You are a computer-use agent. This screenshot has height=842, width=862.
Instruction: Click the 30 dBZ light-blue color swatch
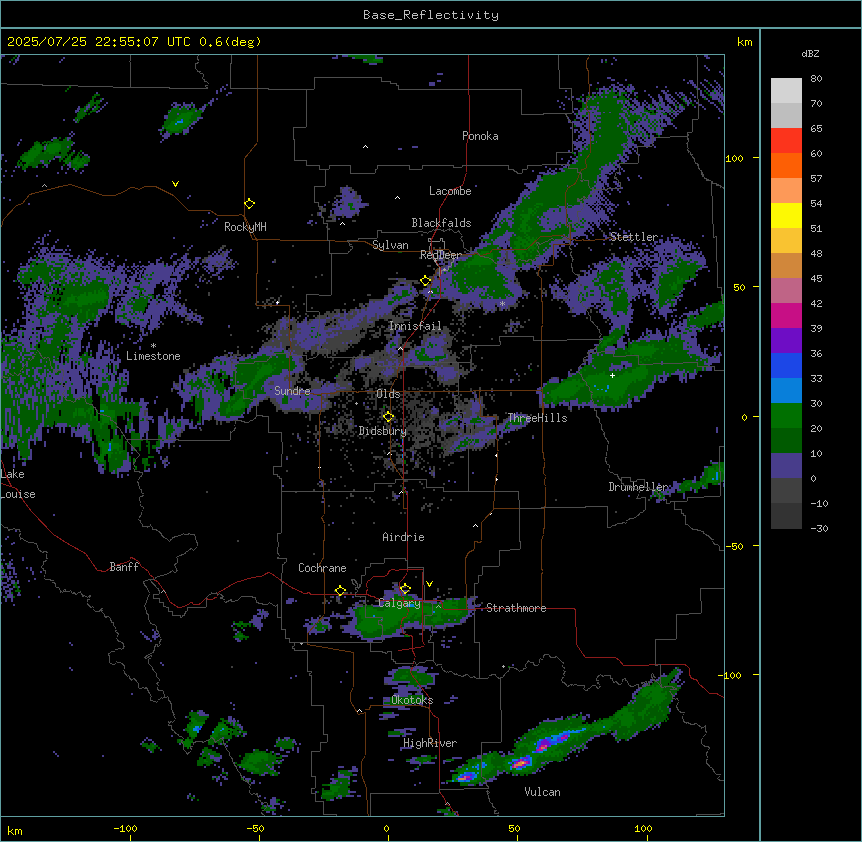point(786,391)
